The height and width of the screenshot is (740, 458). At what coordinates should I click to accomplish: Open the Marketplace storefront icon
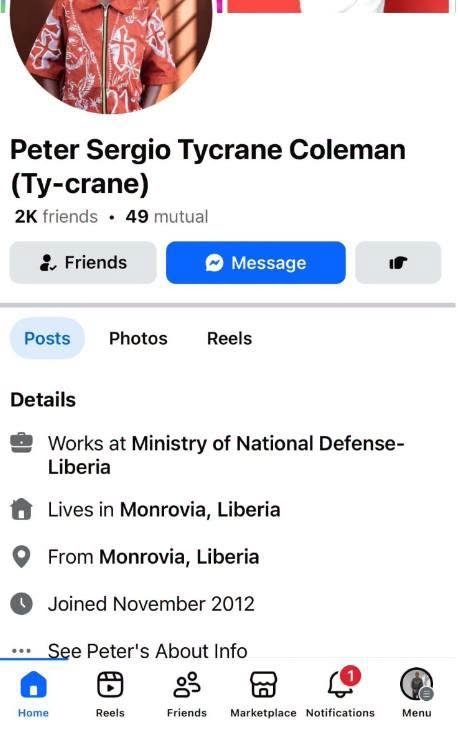pos(263,685)
